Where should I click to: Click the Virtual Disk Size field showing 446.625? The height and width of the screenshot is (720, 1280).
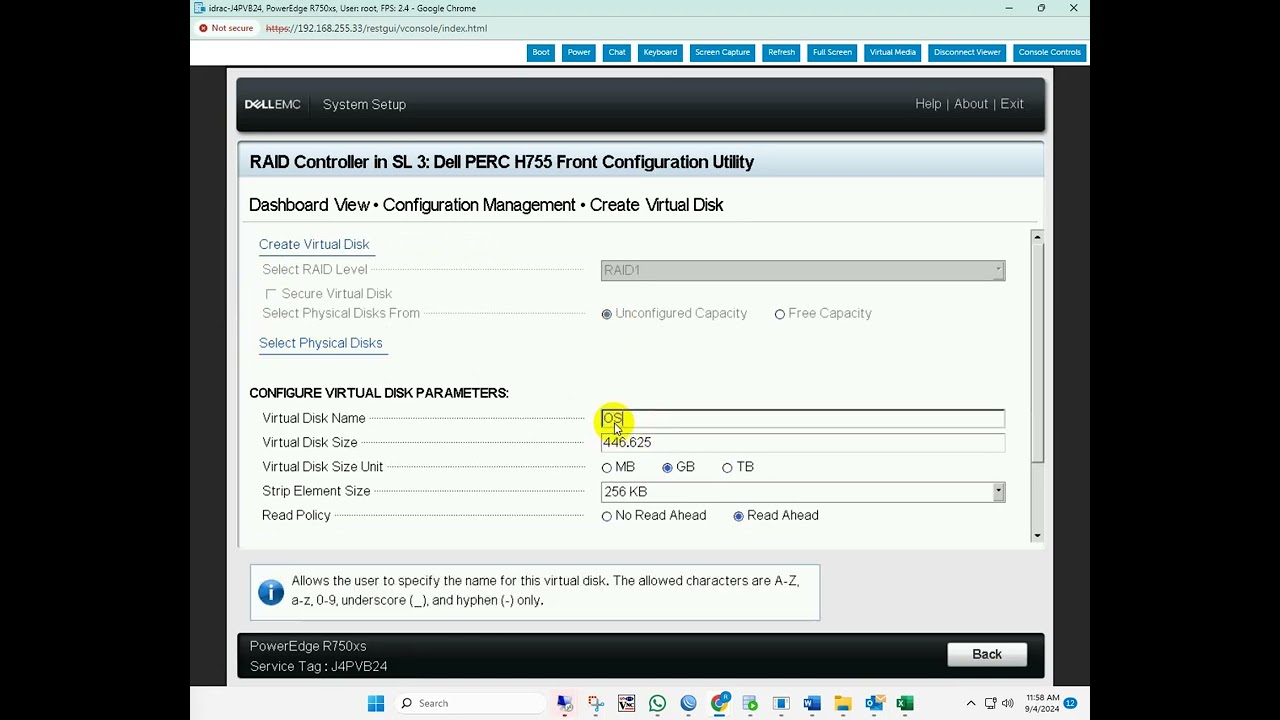click(x=803, y=442)
